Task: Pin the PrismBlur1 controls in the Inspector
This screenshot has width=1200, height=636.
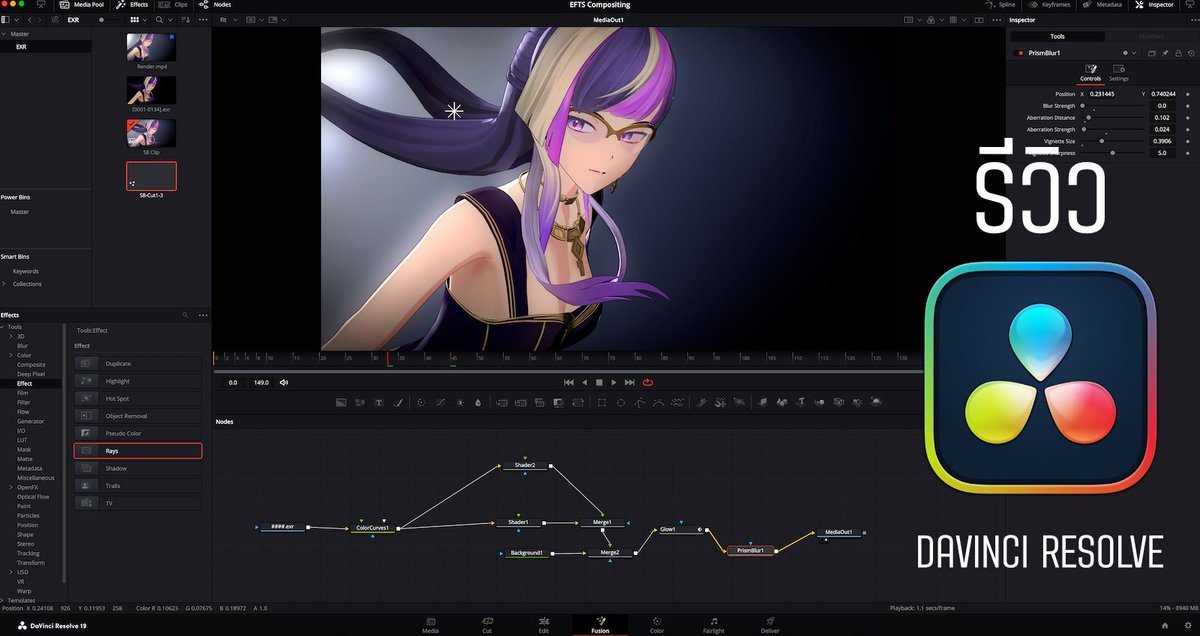Action: 1165,53
